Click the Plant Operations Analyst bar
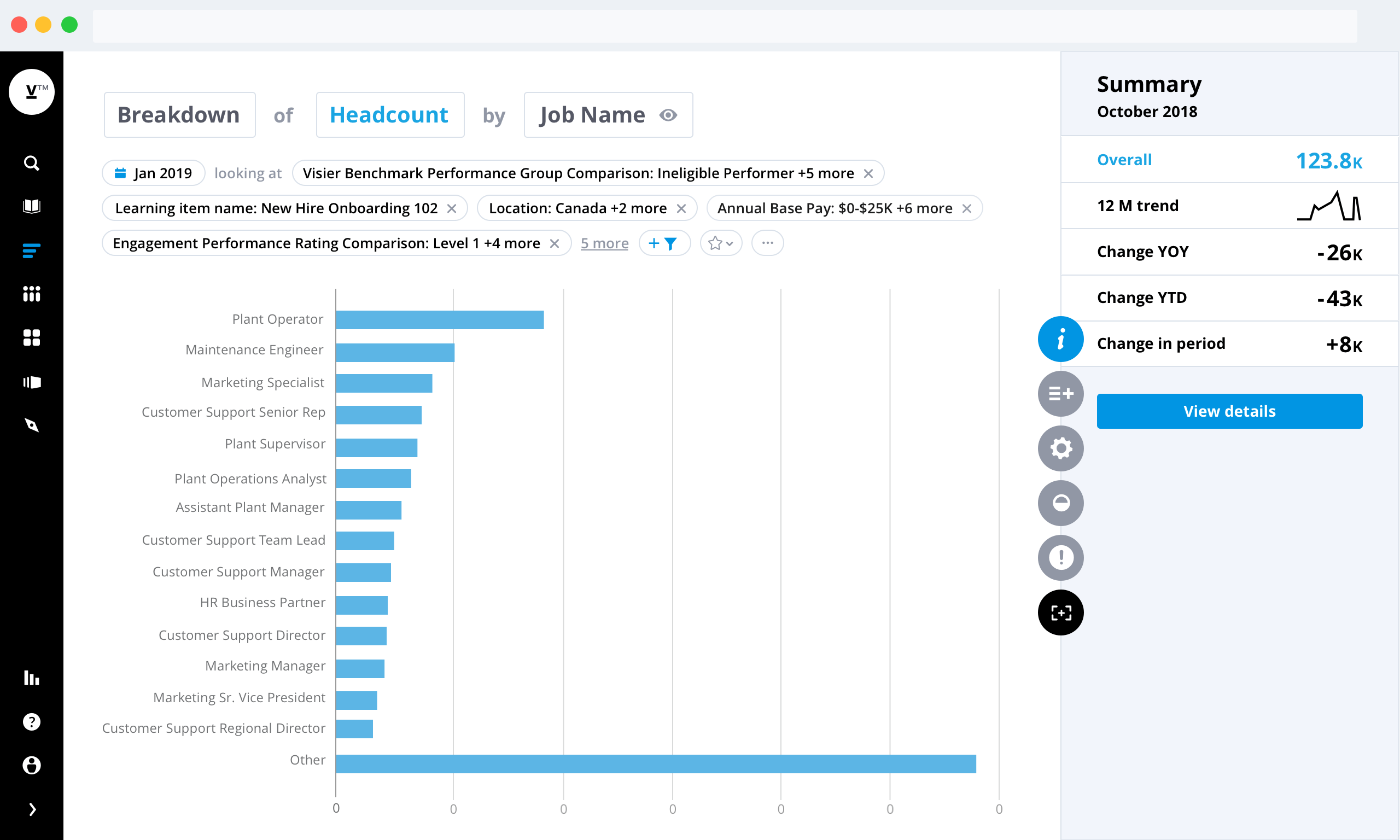Image resolution: width=1400 pixels, height=840 pixels. 374,479
